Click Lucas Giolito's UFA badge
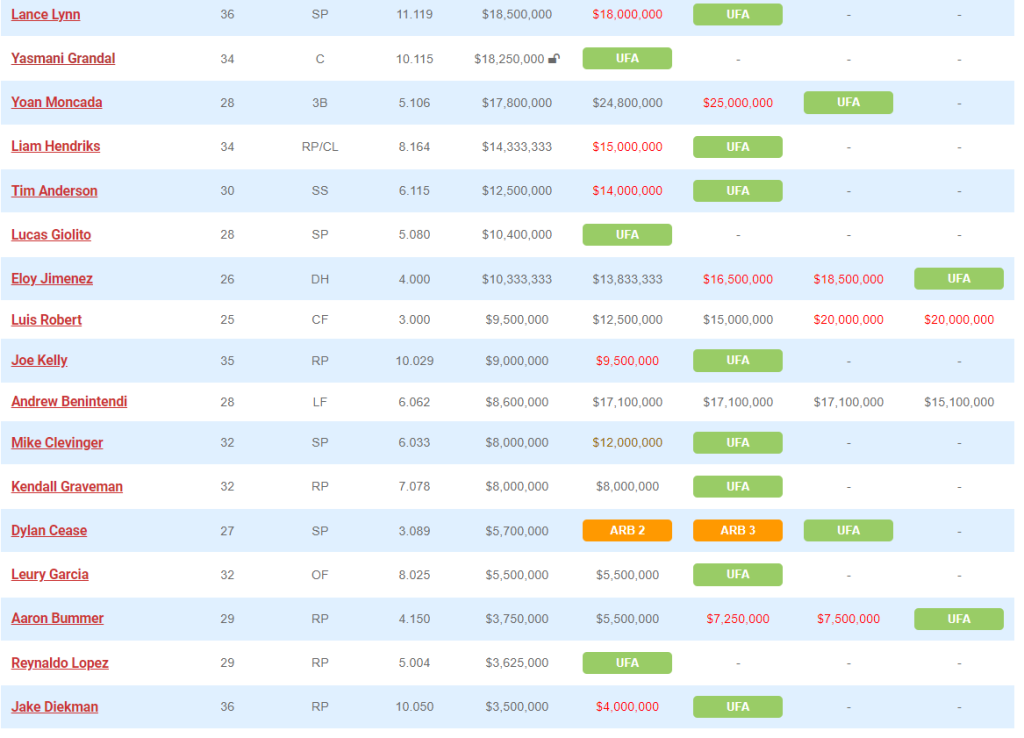1024x738 pixels. coord(627,234)
